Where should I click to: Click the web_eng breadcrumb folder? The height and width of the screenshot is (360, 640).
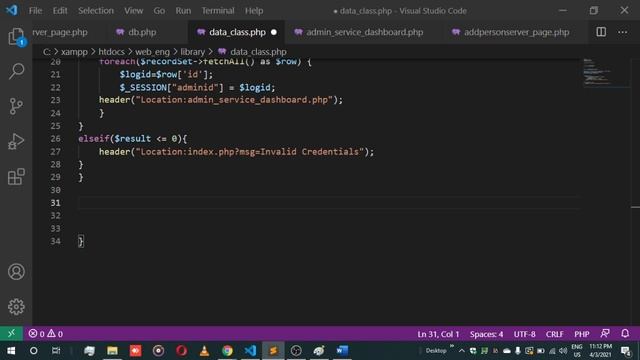coord(152,52)
